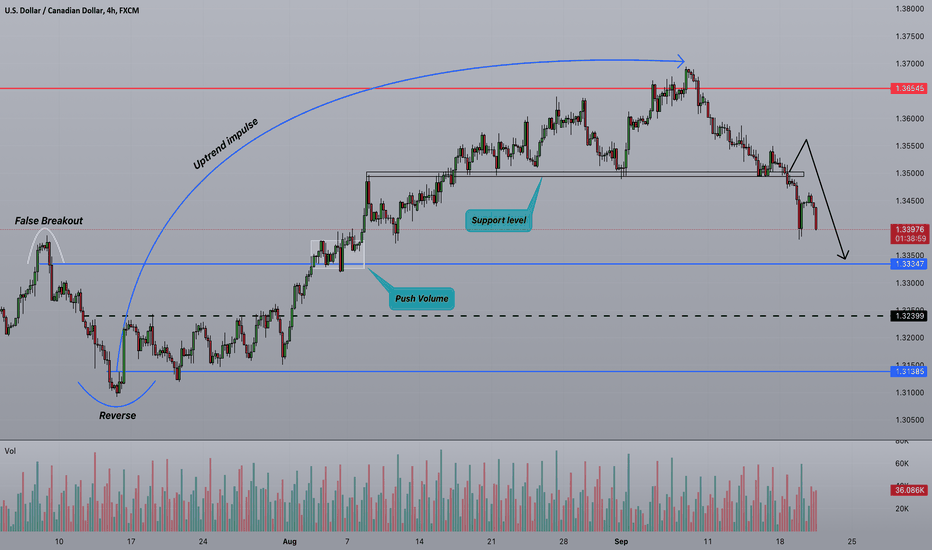Viewport: 932px width, 550px height.
Task: Select the blue arrowhead atop the impulse curve
Action: click(681, 60)
